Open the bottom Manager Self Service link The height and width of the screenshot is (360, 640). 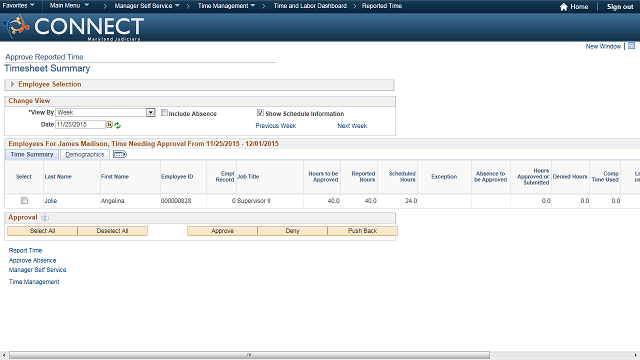38,269
